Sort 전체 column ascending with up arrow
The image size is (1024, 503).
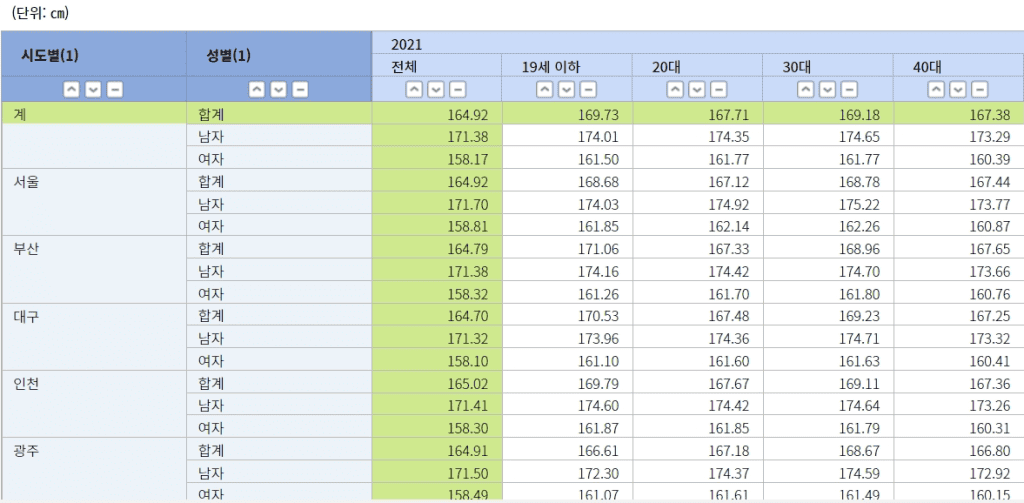pos(413,90)
